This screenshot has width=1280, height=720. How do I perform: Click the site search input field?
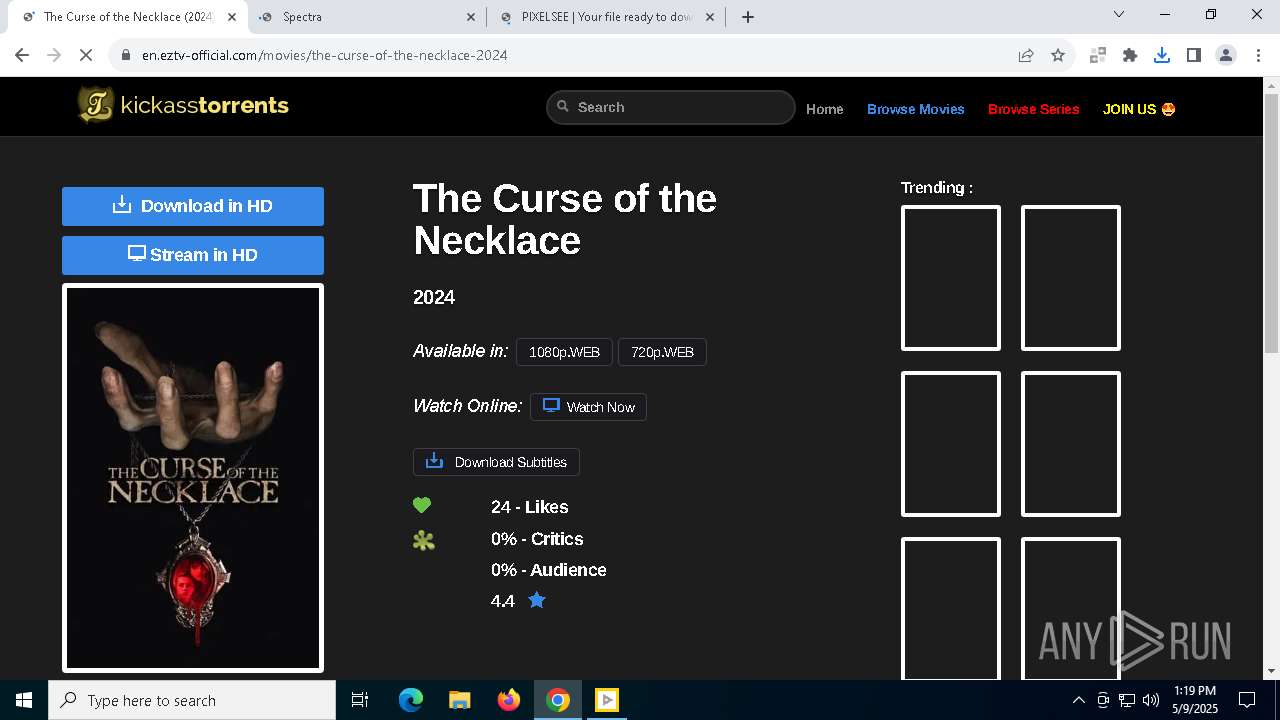coord(671,107)
